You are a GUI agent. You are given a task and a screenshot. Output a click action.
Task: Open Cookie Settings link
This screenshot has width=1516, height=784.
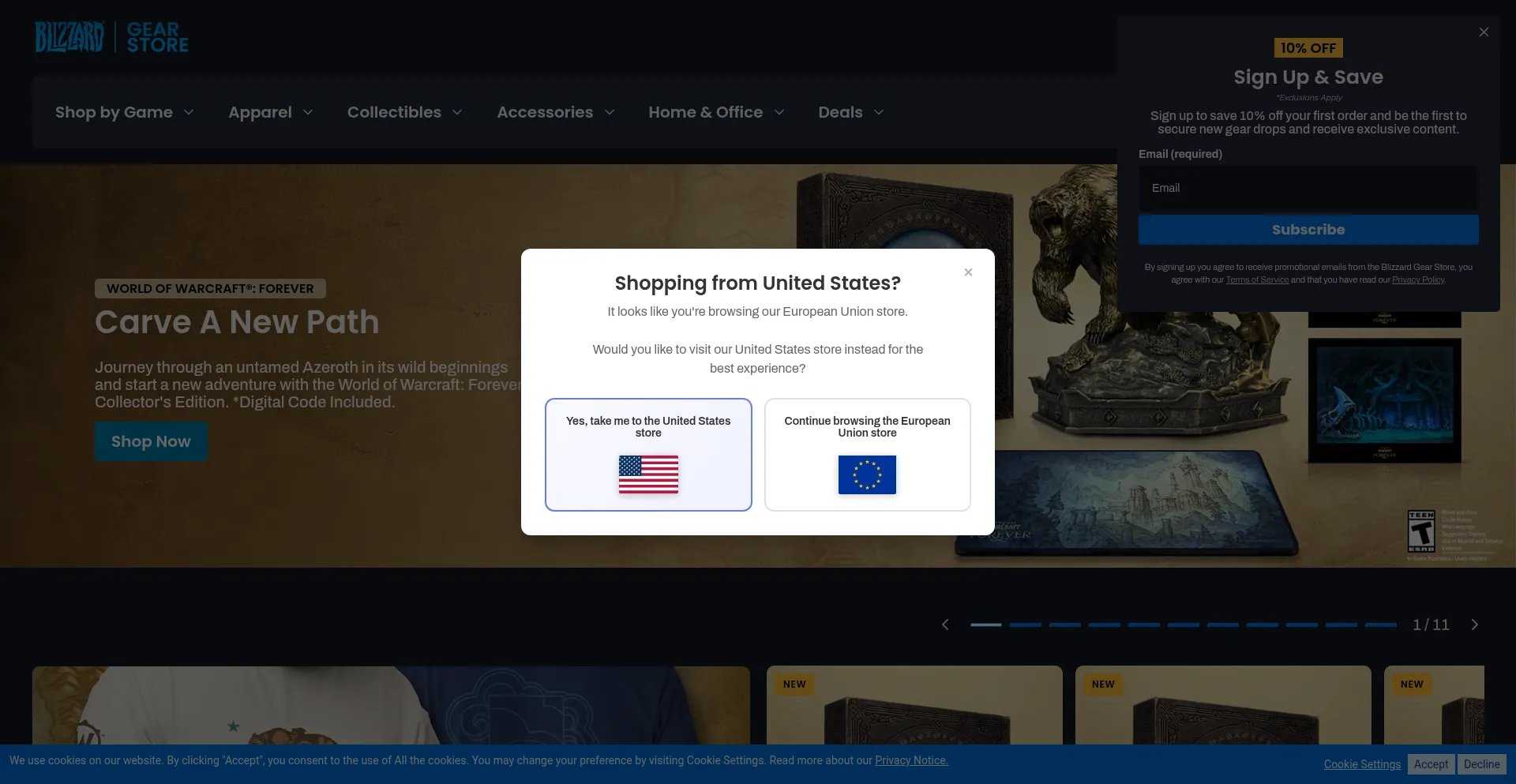click(1362, 764)
